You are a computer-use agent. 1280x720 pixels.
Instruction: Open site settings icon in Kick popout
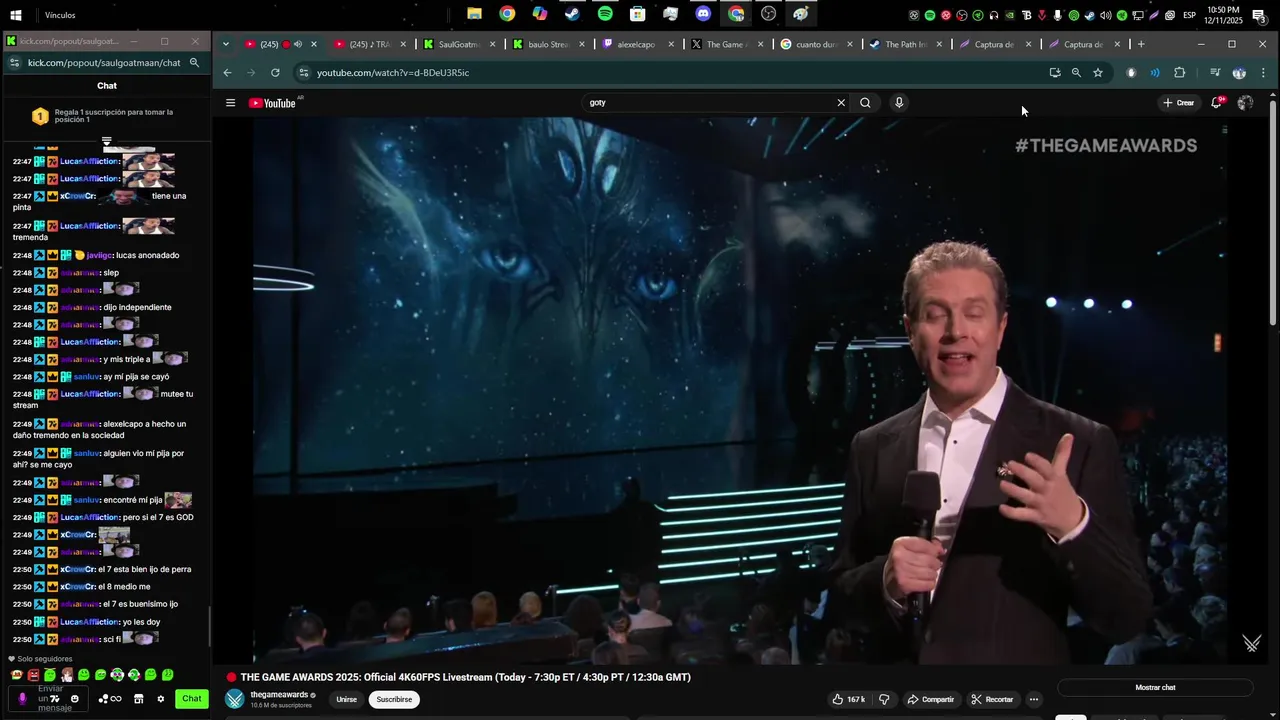click(x=14, y=63)
